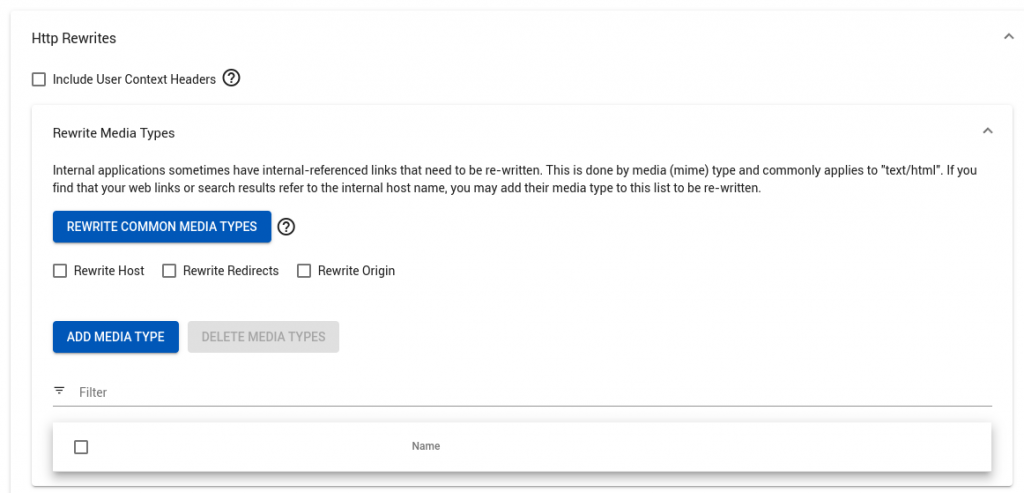Click the Rewrite Common Media Types button
The image size is (1024, 493).
pyautogui.click(x=162, y=226)
